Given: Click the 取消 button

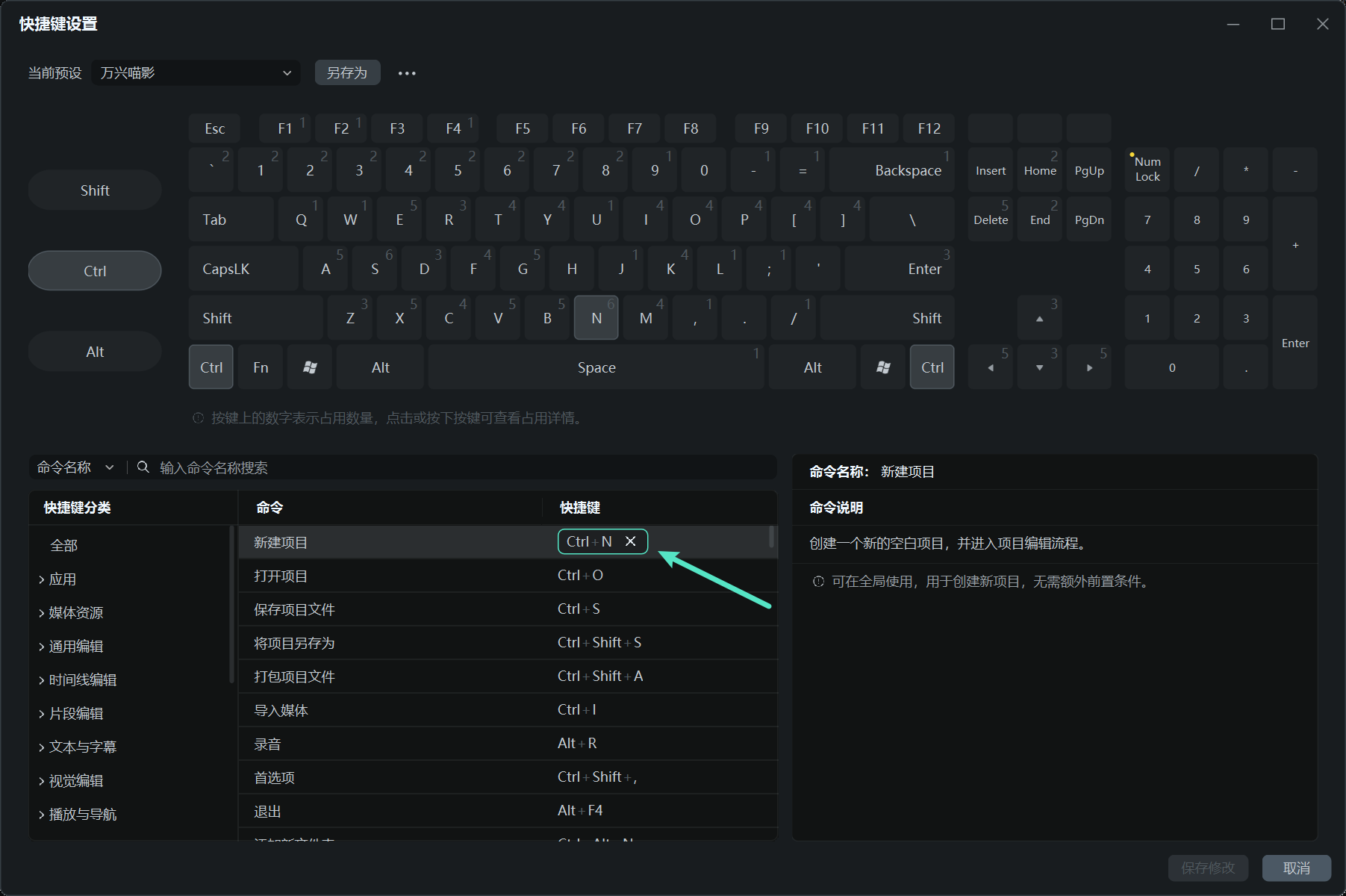Looking at the screenshot, I should (x=1297, y=868).
